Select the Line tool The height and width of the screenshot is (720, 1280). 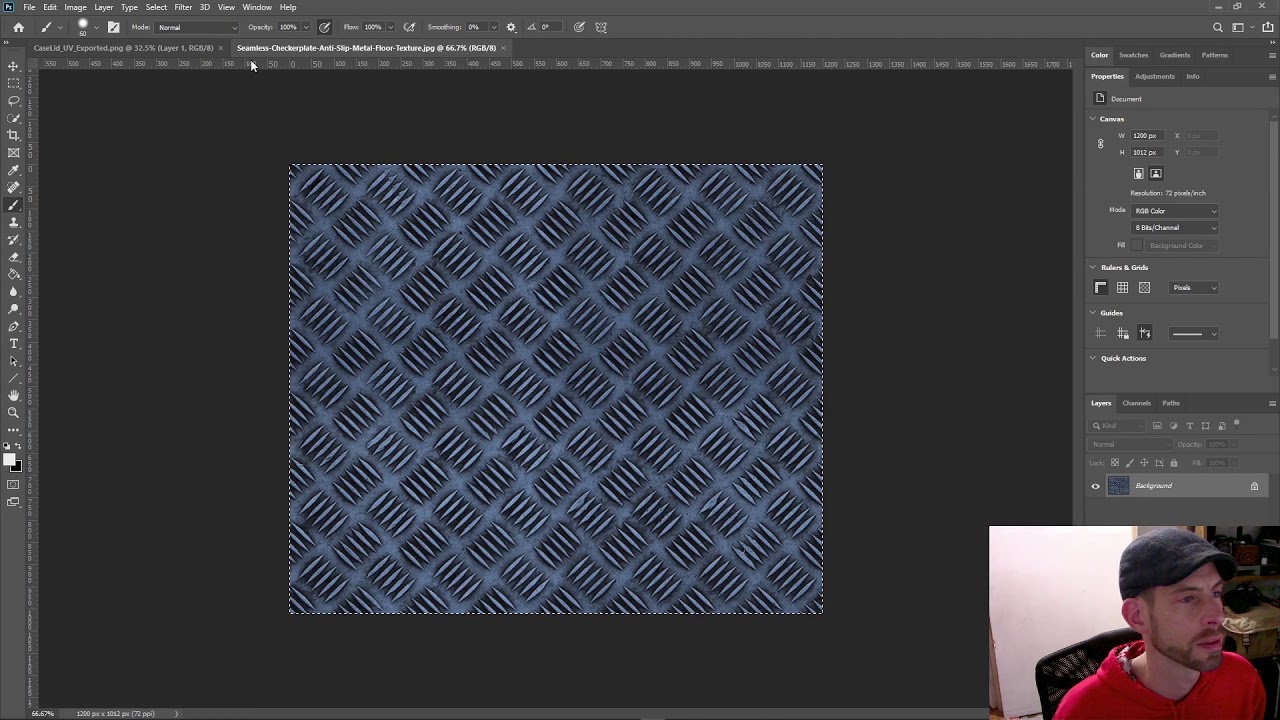pyautogui.click(x=13, y=379)
